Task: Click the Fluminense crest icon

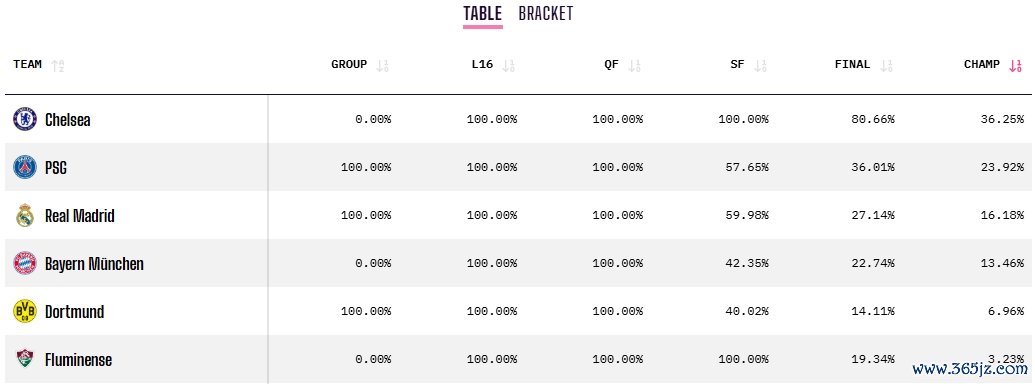Action: pyautogui.click(x=24, y=359)
